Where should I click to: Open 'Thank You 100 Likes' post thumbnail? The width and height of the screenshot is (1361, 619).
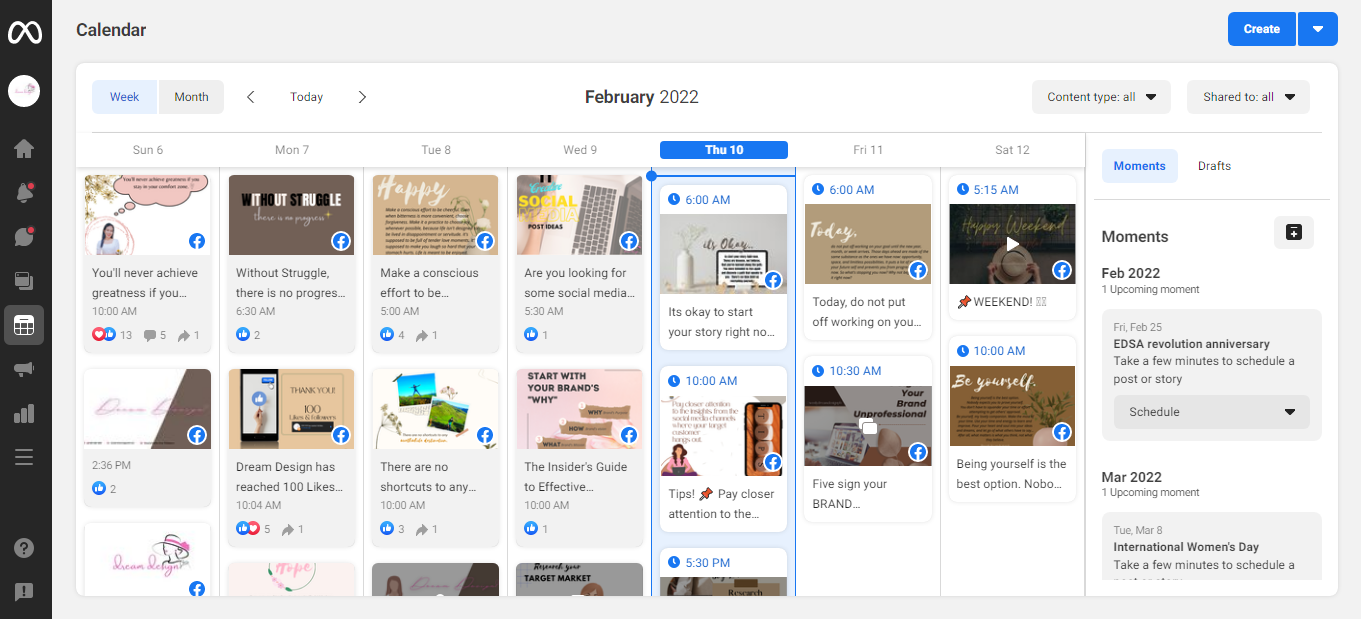pos(292,409)
